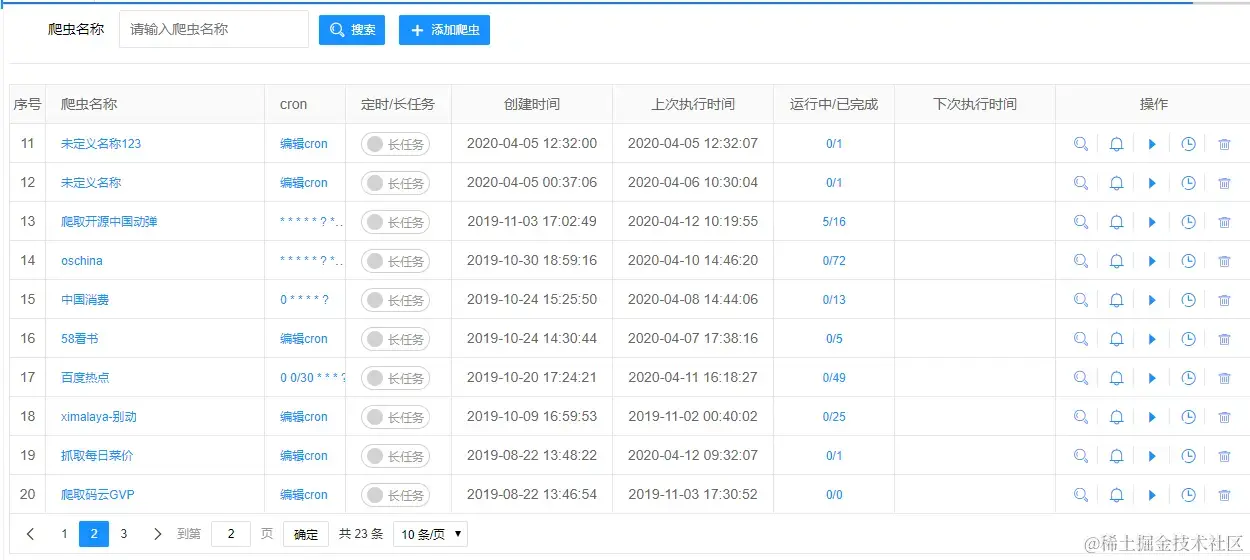Image resolution: width=1250 pixels, height=560 pixels.
Task: Select pagination page 2
Action: (94, 534)
